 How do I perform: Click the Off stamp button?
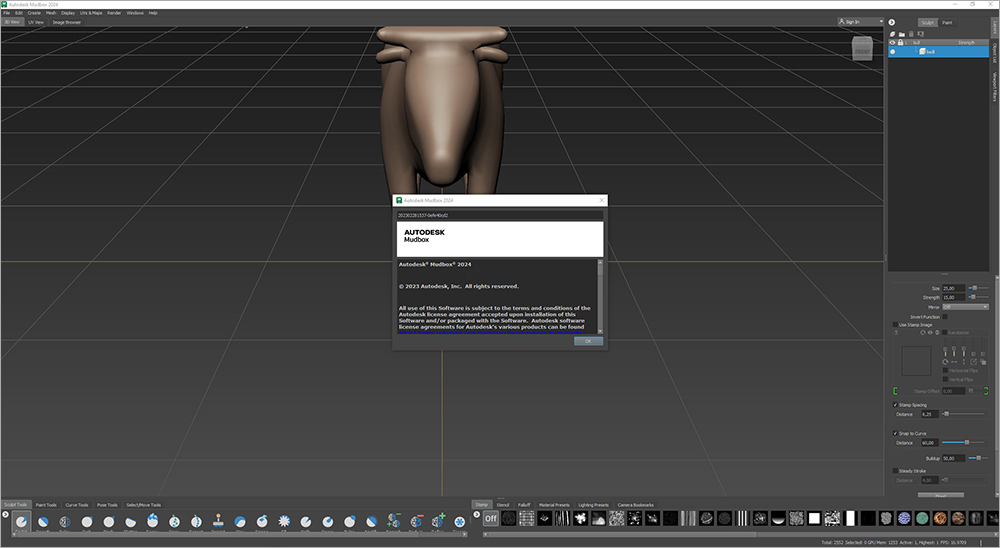[490, 519]
